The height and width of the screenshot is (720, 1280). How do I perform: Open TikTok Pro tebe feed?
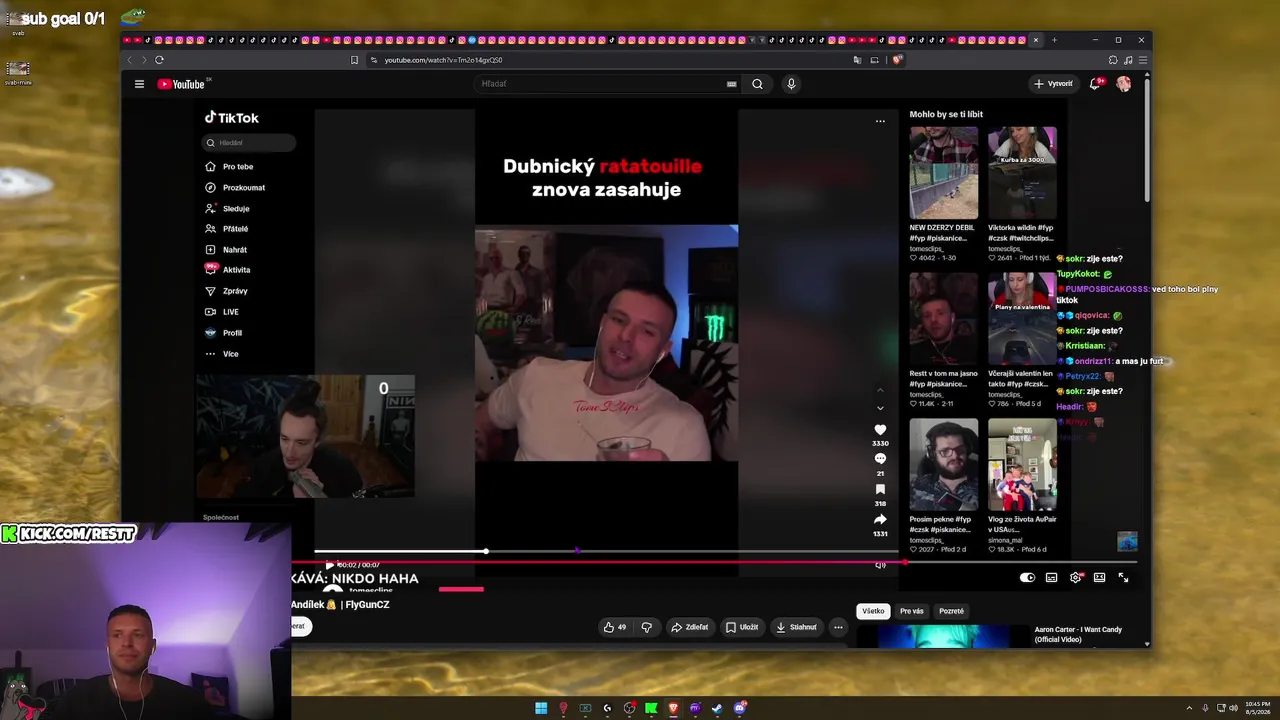tap(238, 167)
